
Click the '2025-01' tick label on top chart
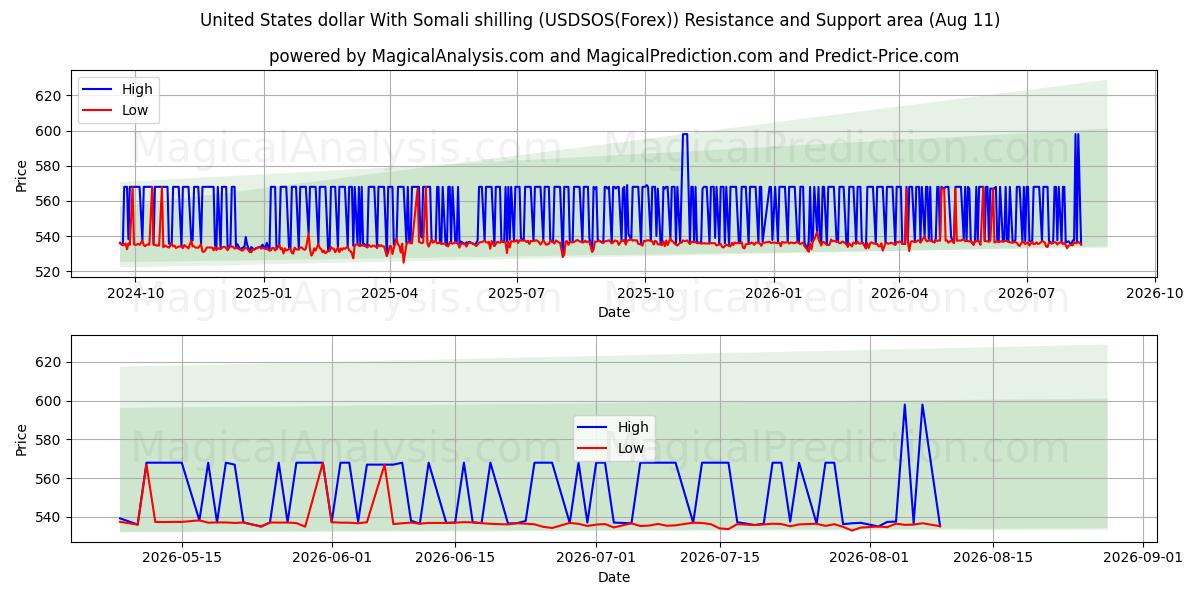pos(263,293)
